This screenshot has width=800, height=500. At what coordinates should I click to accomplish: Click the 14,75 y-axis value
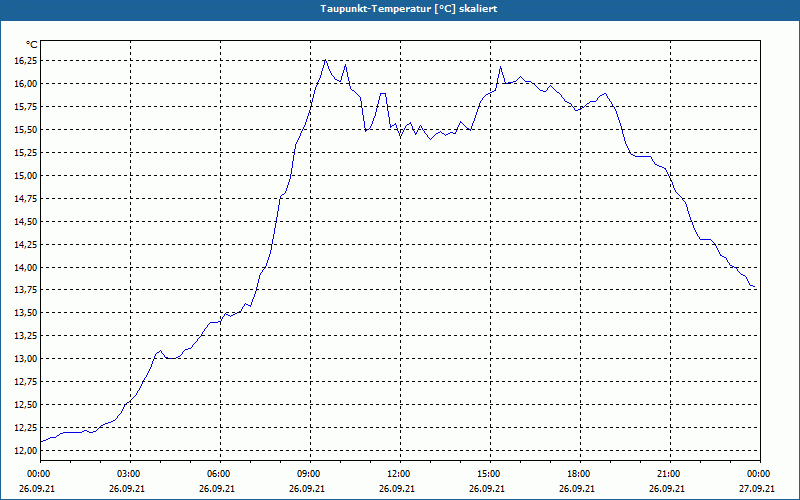(25, 198)
